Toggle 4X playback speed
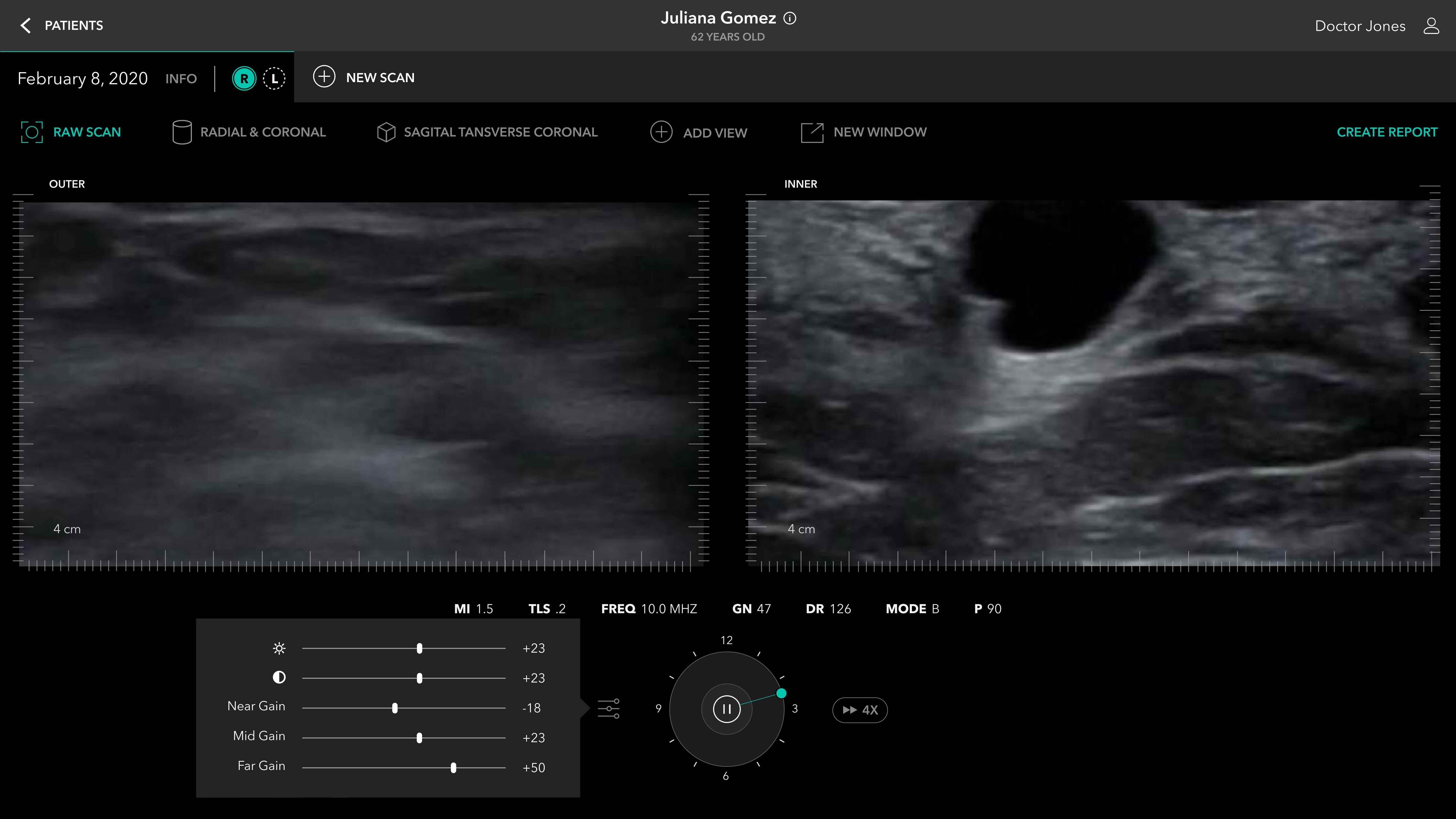 pos(860,710)
